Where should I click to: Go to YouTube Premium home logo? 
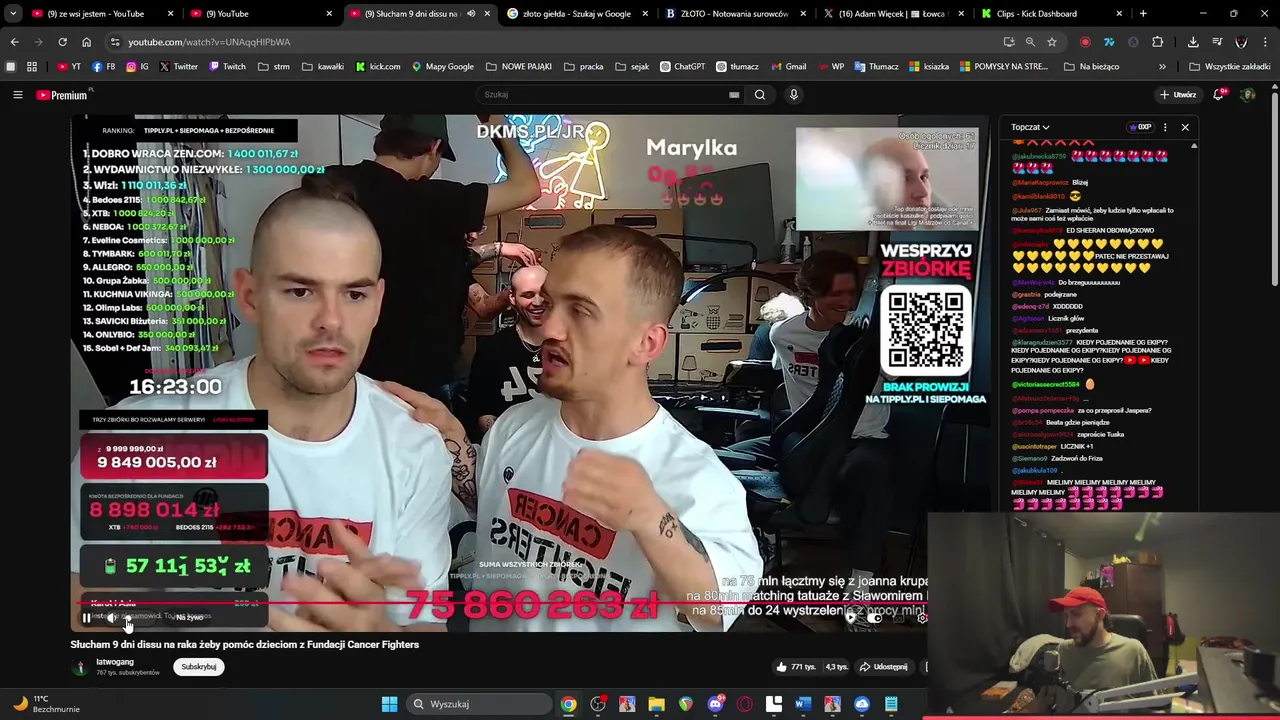point(64,95)
